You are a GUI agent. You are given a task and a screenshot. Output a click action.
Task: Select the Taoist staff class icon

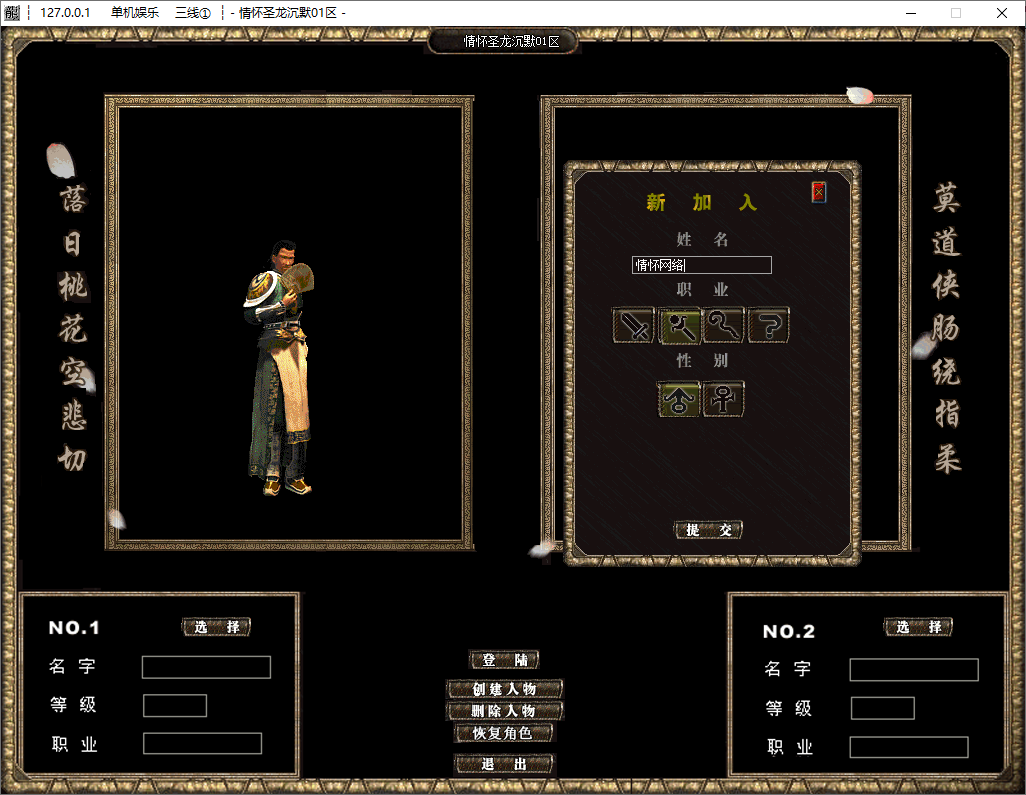click(x=724, y=325)
